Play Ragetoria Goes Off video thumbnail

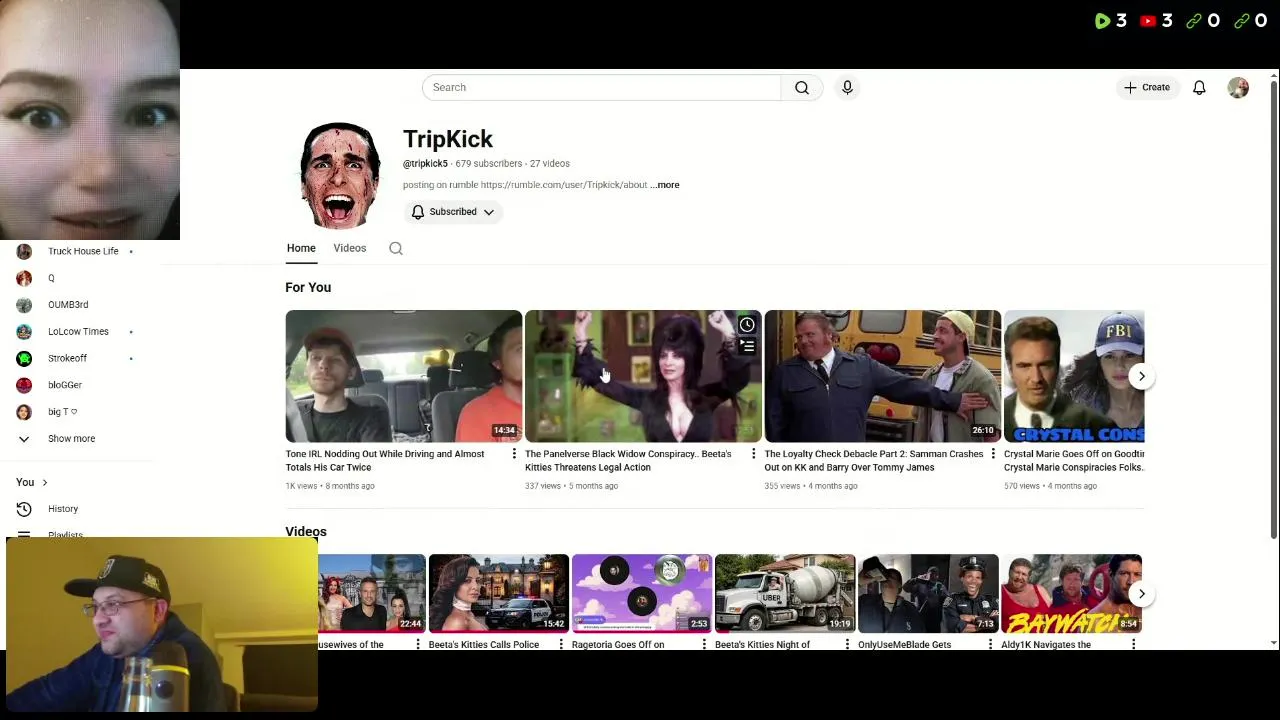(642, 593)
